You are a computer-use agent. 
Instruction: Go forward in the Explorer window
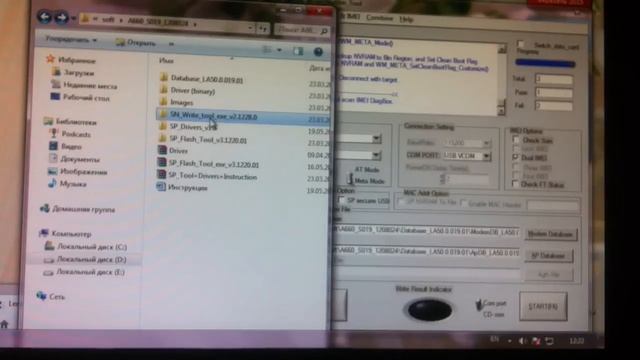(x=61, y=18)
